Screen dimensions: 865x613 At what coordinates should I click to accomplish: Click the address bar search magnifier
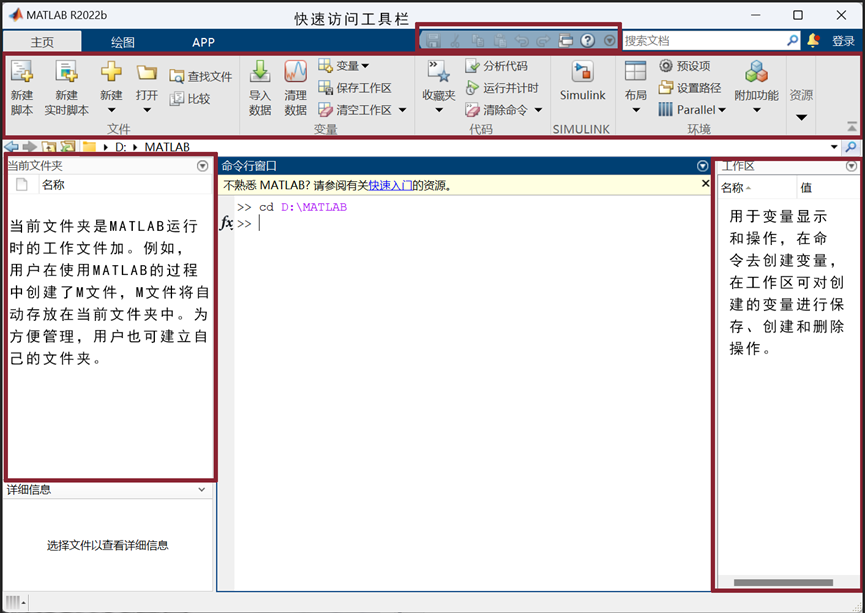pos(851,147)
